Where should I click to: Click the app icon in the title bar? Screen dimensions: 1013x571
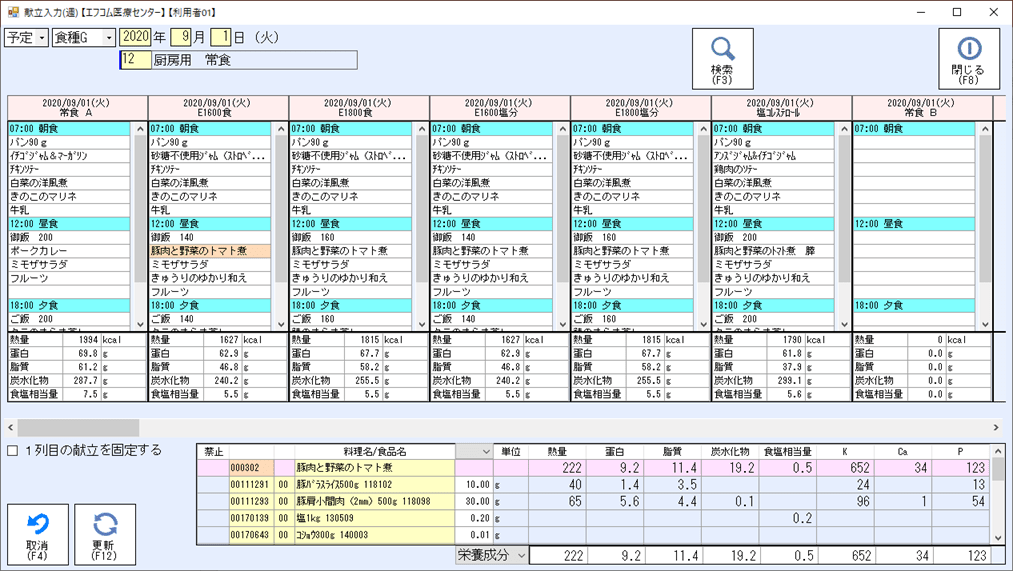tap(13, 12)
